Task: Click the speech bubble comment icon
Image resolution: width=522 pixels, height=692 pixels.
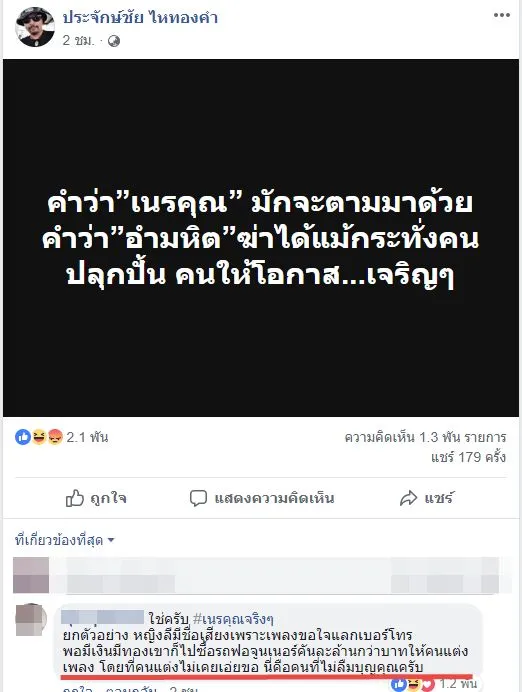Action: [198, 498]
